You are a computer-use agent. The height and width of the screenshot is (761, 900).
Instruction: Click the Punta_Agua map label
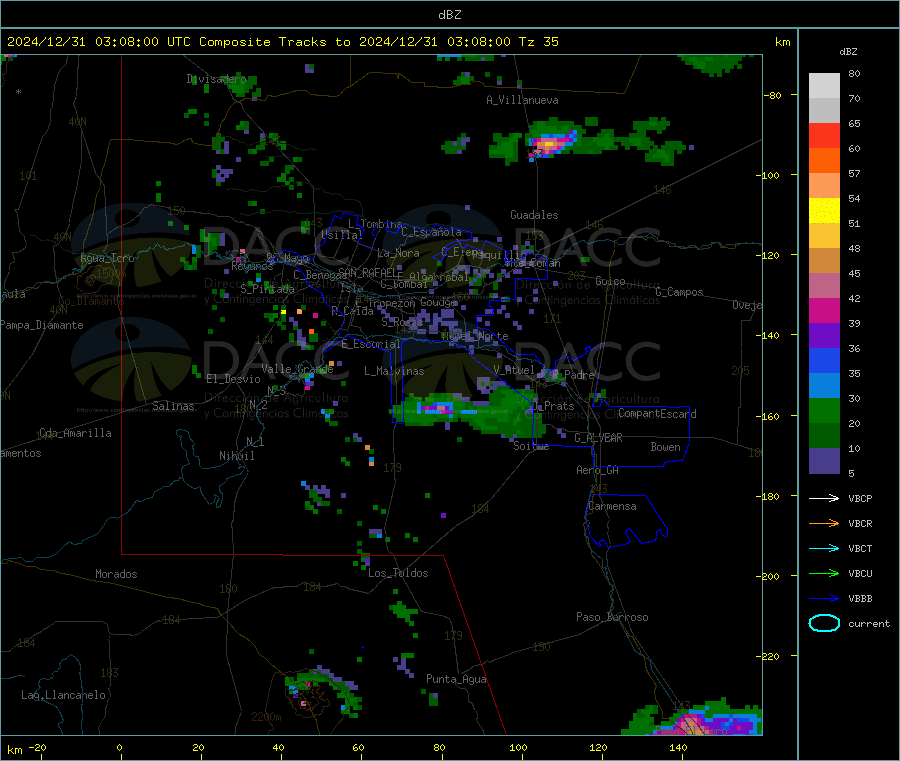coord(456,679)
